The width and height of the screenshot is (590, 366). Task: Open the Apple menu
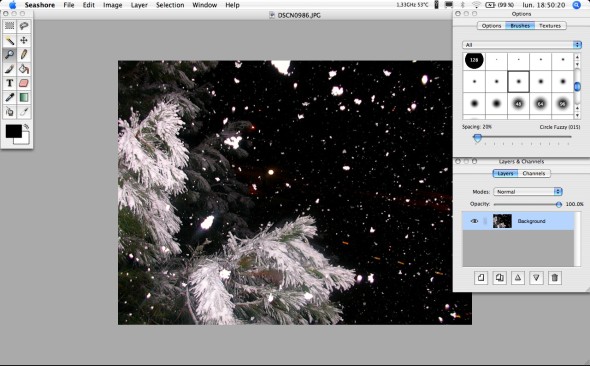[x=12, y=5]
